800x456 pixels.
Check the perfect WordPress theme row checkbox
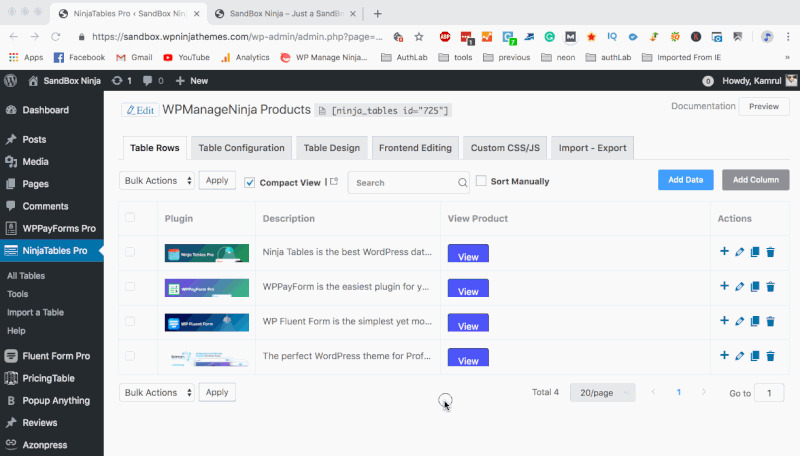[130, 356]
